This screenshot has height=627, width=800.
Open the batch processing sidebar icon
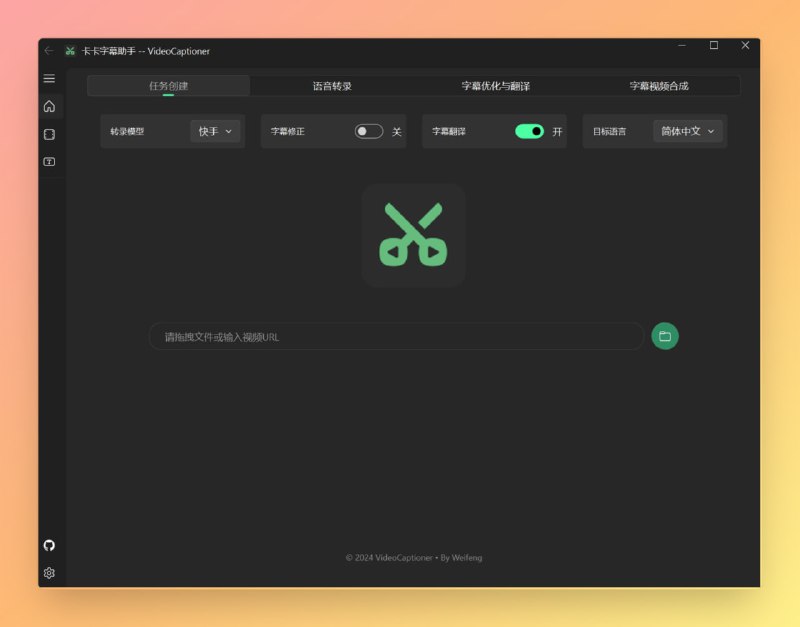coord(49,134)
